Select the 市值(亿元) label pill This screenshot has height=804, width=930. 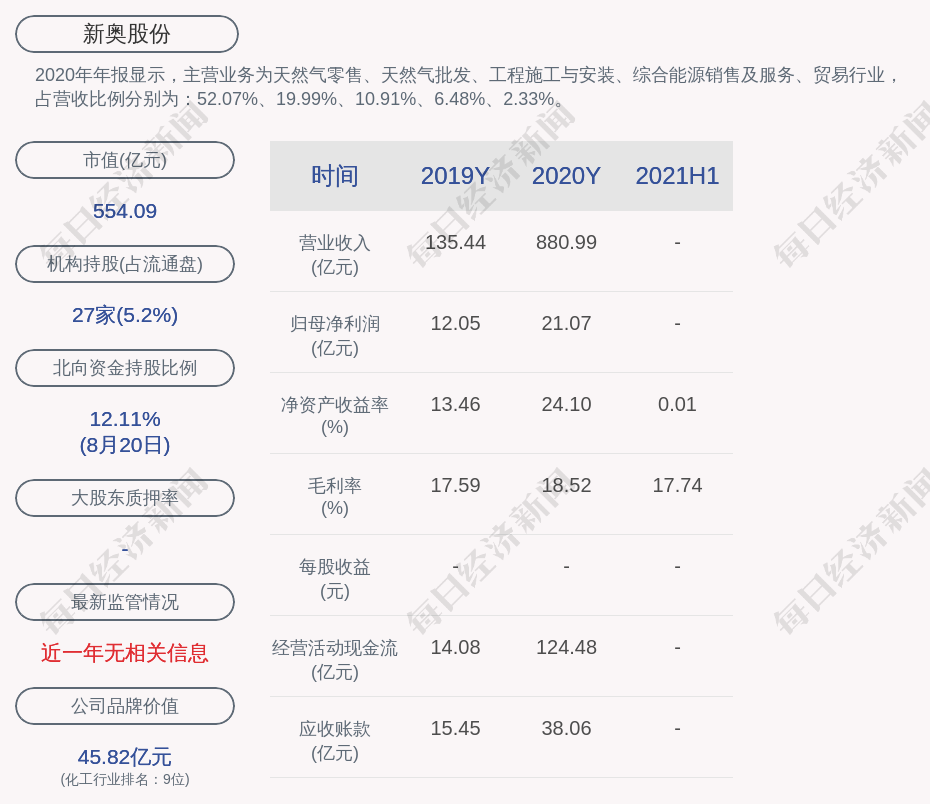click(125, 160)
